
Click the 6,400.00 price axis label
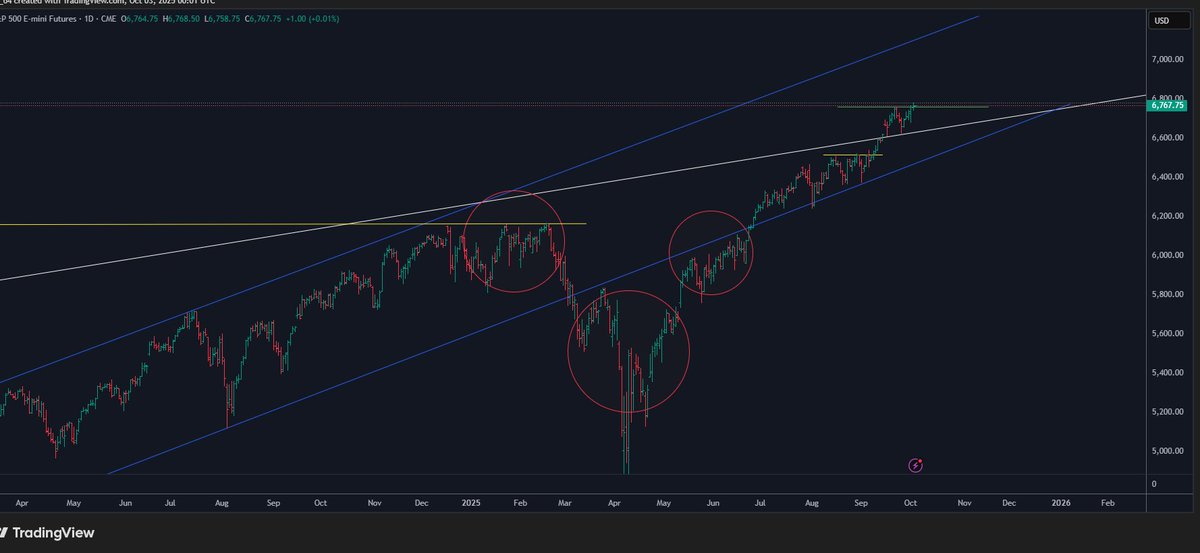[1168, 177]
